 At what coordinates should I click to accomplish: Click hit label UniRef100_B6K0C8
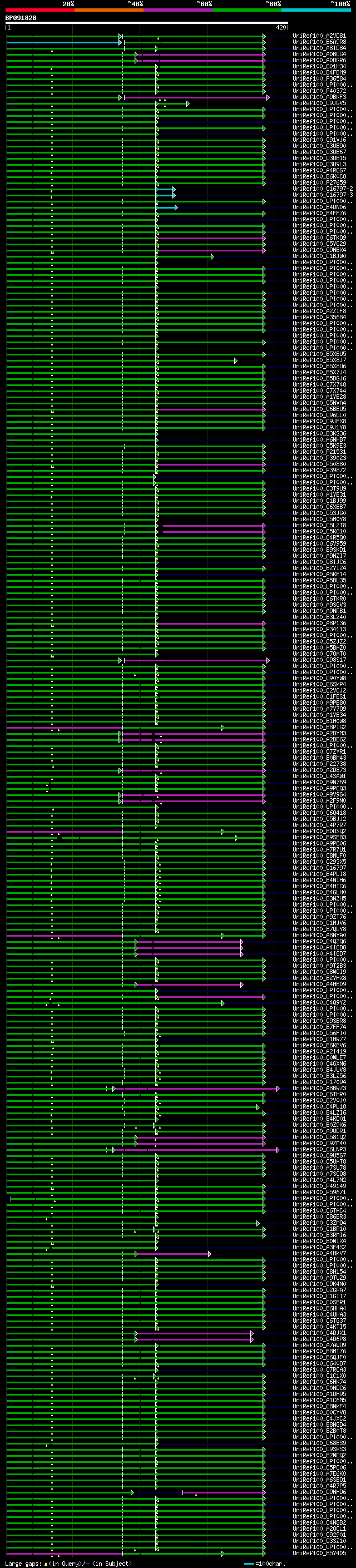319,176
